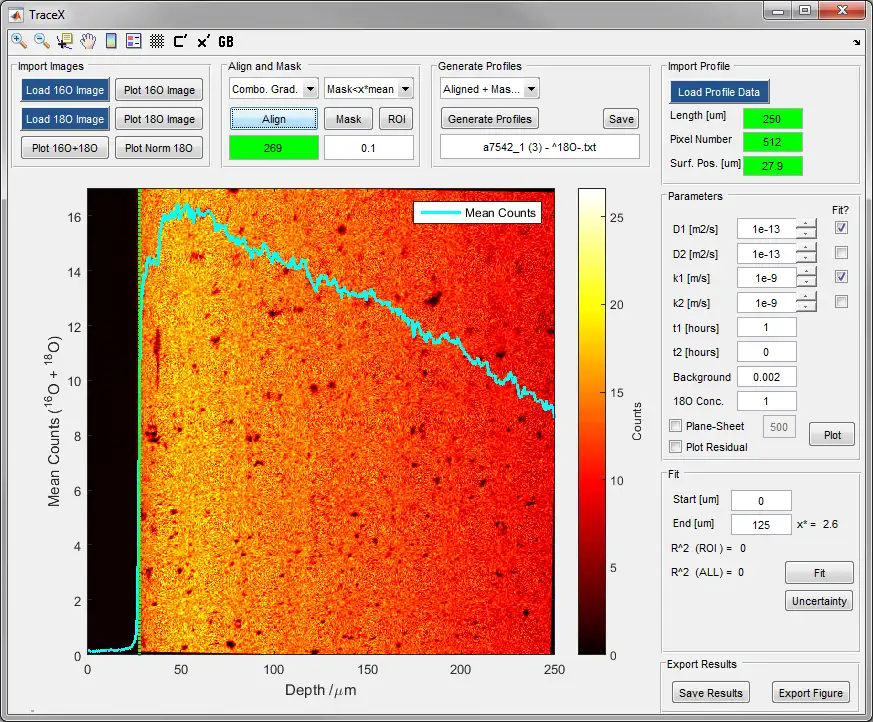Activate the Data Cursor tool
The height and width of the screenshot is (722, 873).
[x=65, y=41]
